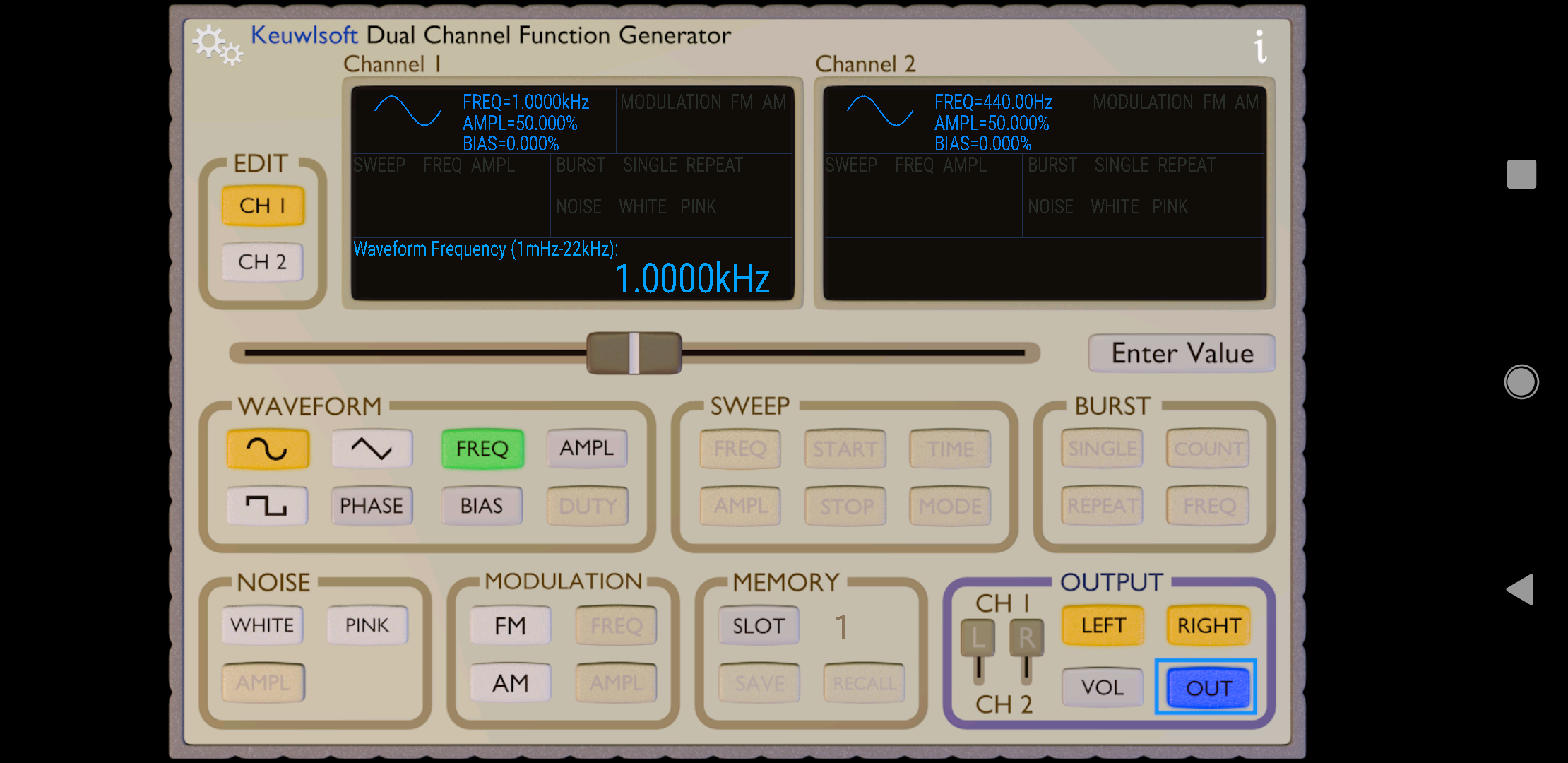Tap the info icon
This screenshot has height=763, width=1568.
[1260, 47]
